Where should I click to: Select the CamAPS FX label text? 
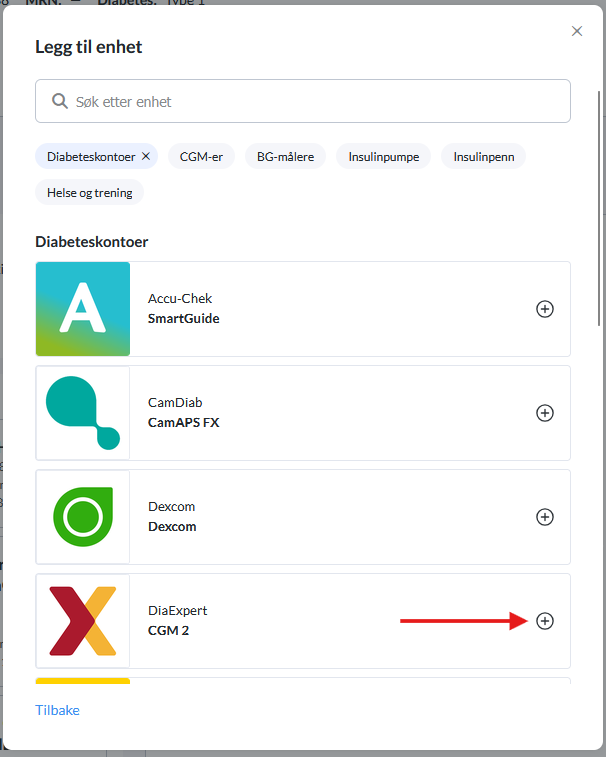(183, 422)
